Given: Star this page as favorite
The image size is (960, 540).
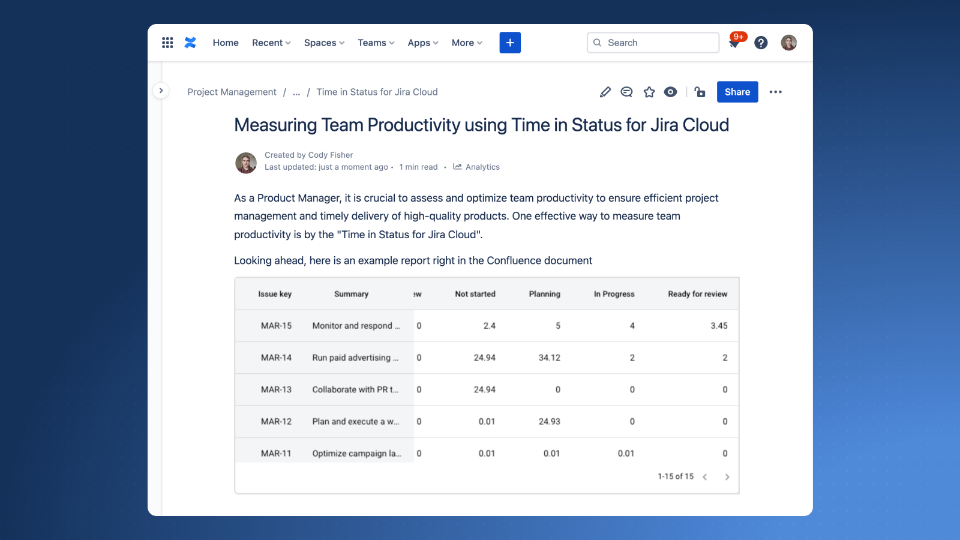Looking at the screenshot, I should (649, 92).
